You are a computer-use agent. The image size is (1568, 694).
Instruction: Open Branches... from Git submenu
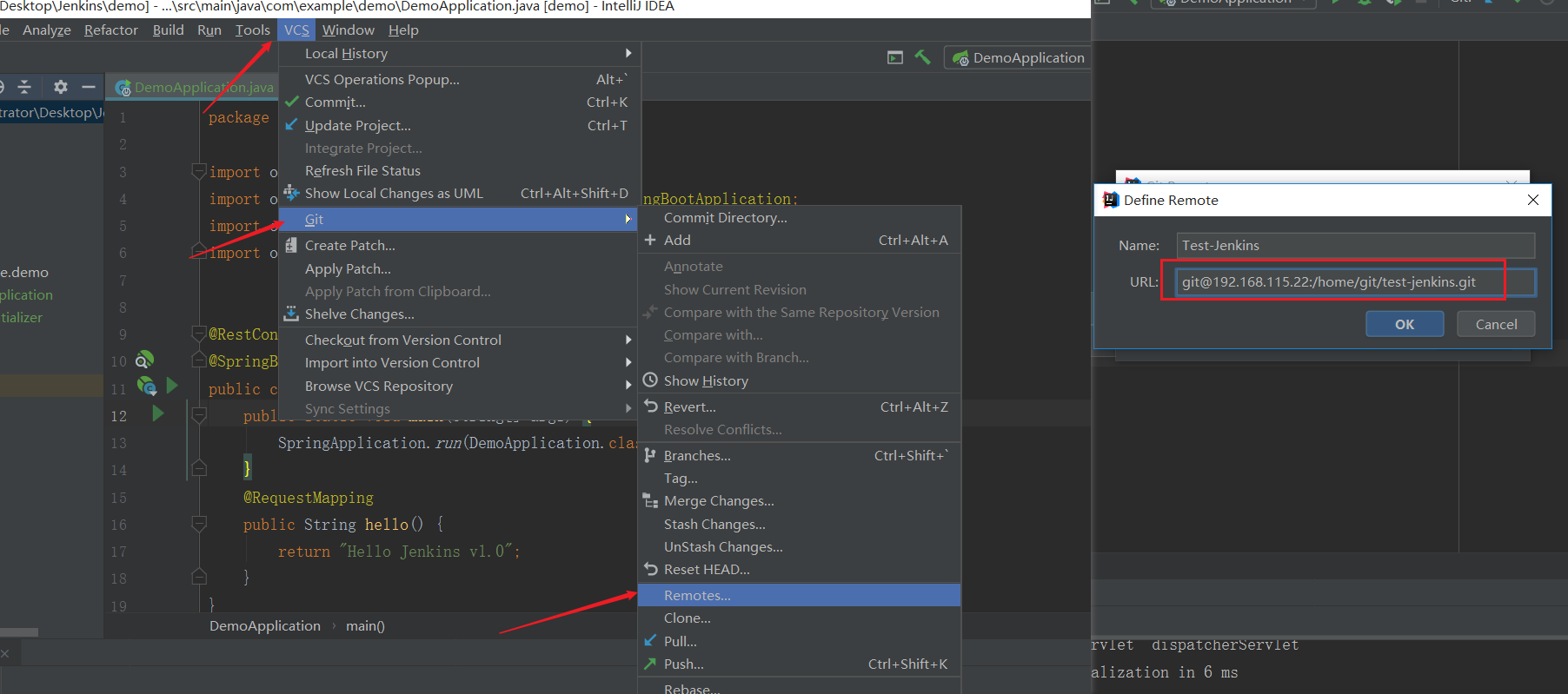800,456
